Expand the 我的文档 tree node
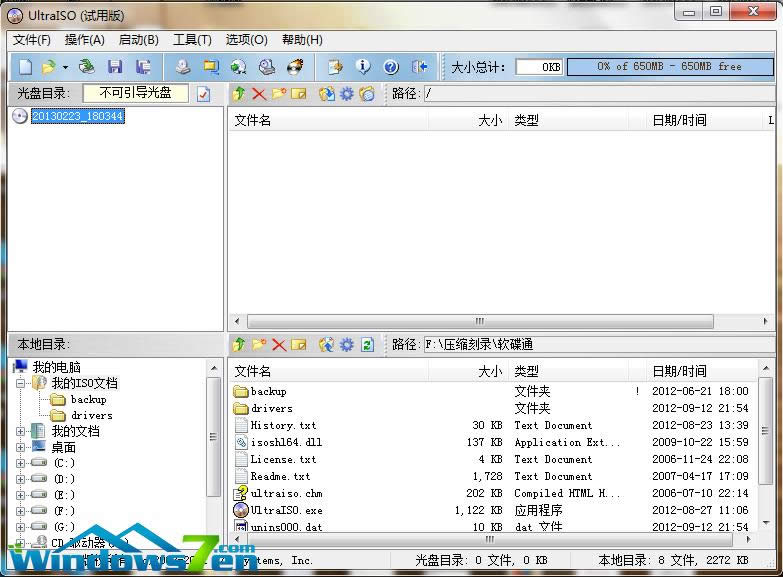This screenshot has height=577, width=783. click(x=20, y=431)
